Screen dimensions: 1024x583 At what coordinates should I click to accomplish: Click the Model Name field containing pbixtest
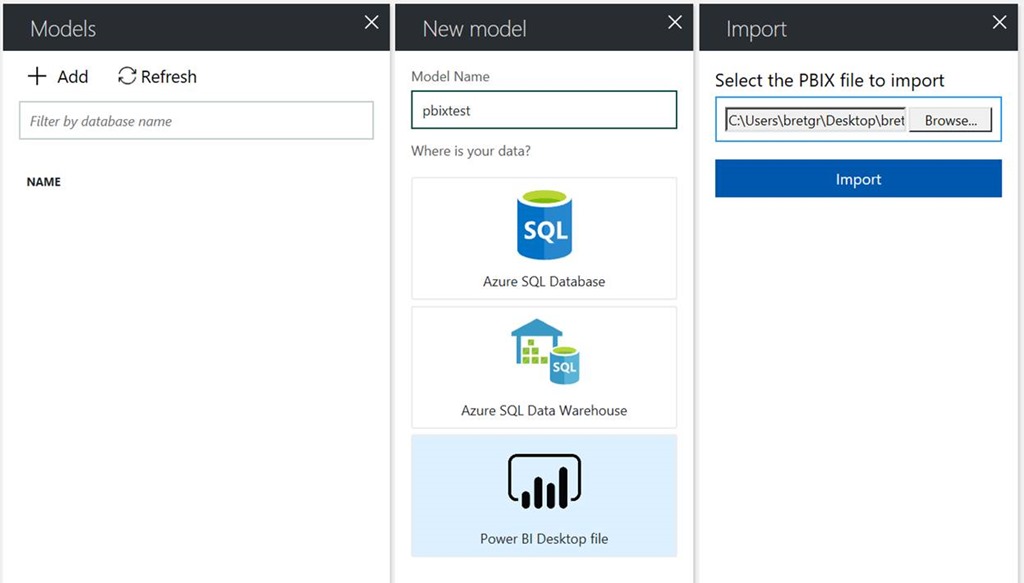point(544,110)
